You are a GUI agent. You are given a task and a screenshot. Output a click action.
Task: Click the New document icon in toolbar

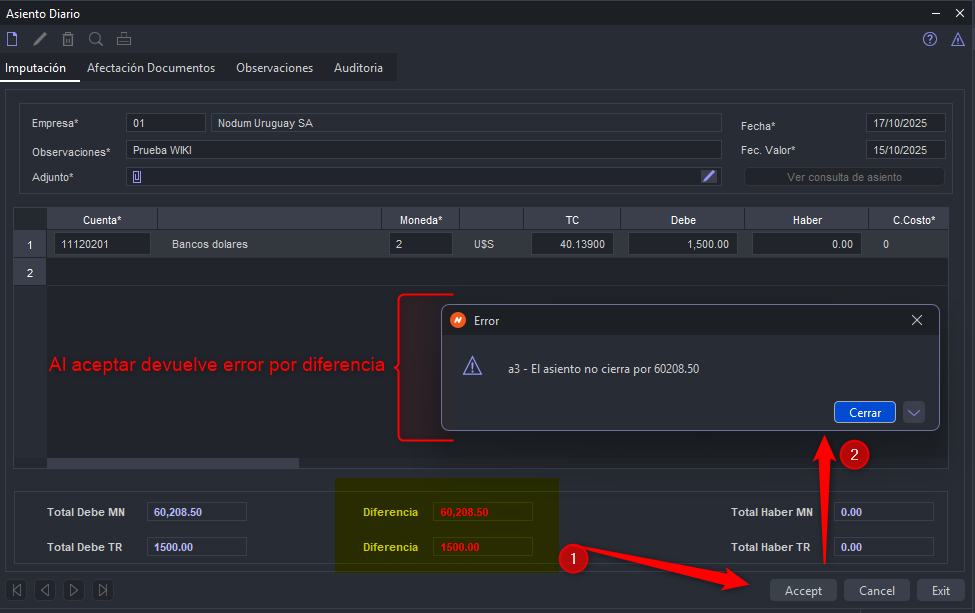coord(12,39)
